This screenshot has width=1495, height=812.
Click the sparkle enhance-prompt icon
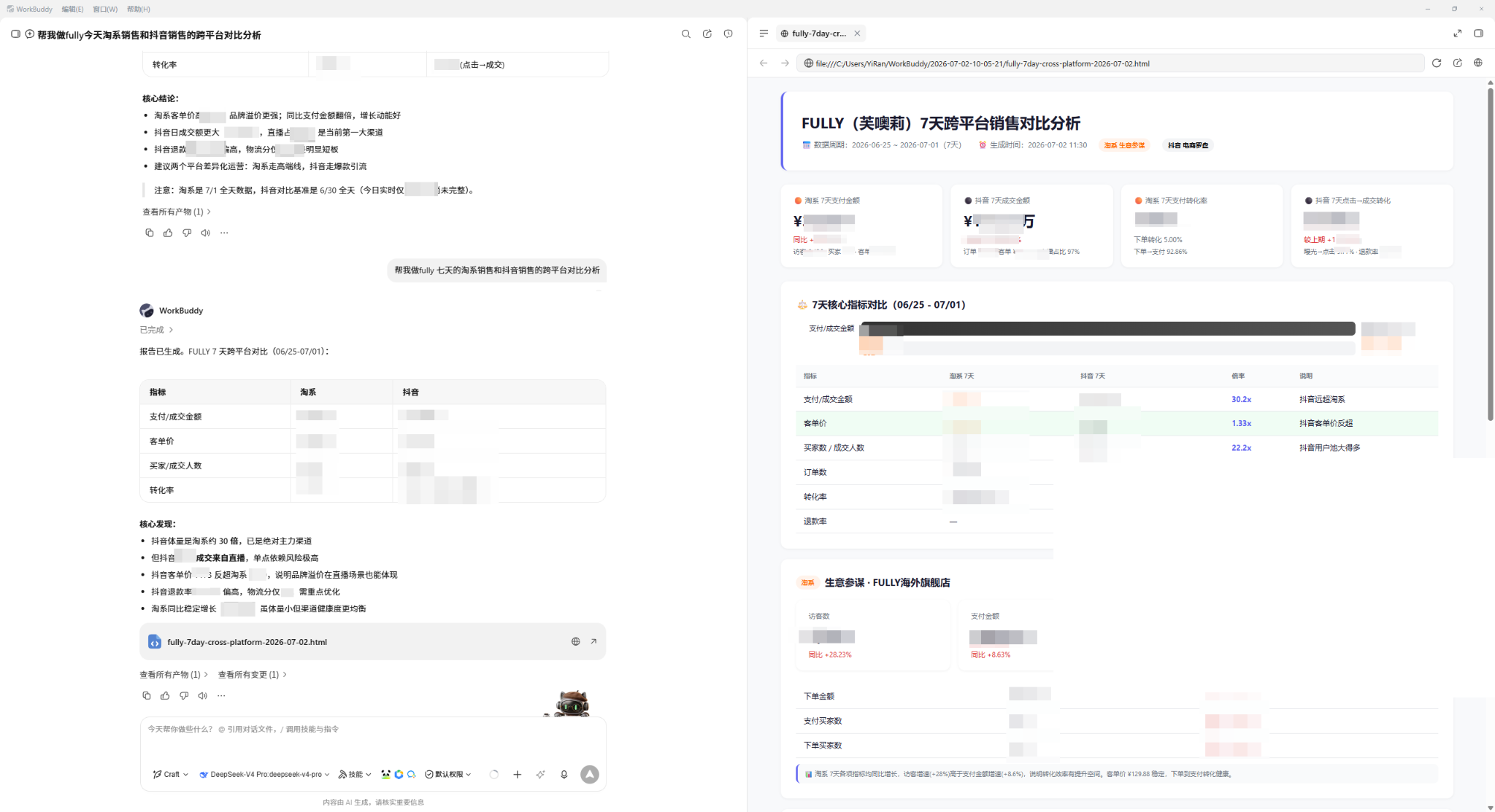point(540,775)
